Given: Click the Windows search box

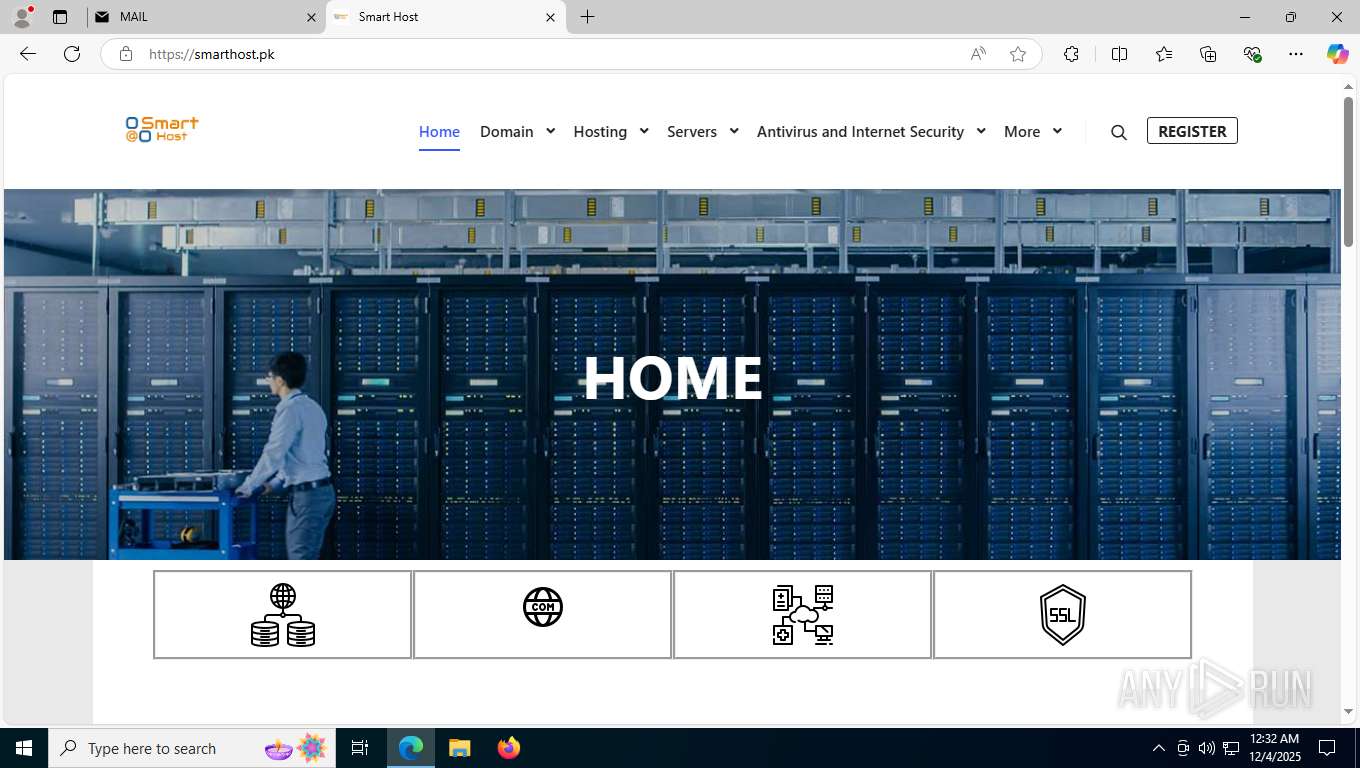Looking at the screenshot, I should pyautogui.click(x=190, y=748).
